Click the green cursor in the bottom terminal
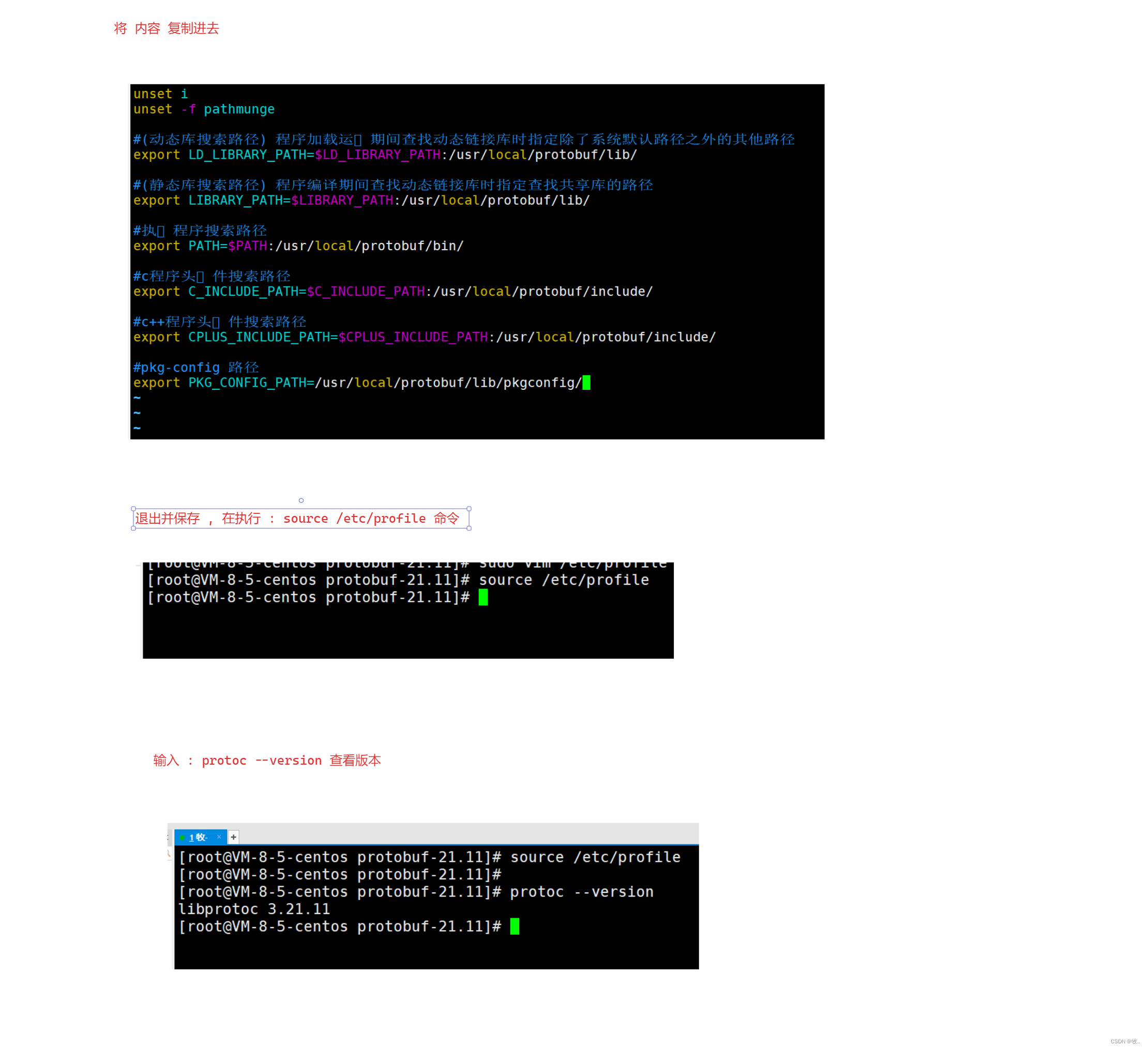Screen dimensions: 1148x1049 514,926
